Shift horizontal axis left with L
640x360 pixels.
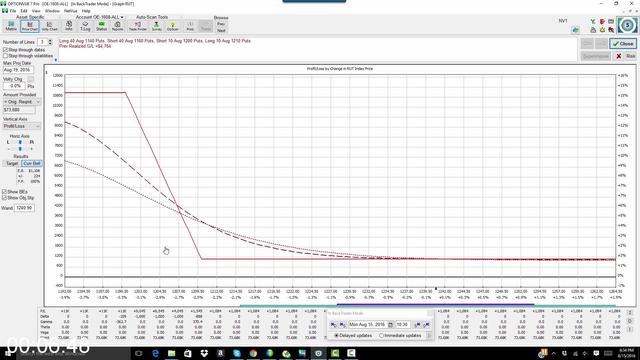(8, 142)
